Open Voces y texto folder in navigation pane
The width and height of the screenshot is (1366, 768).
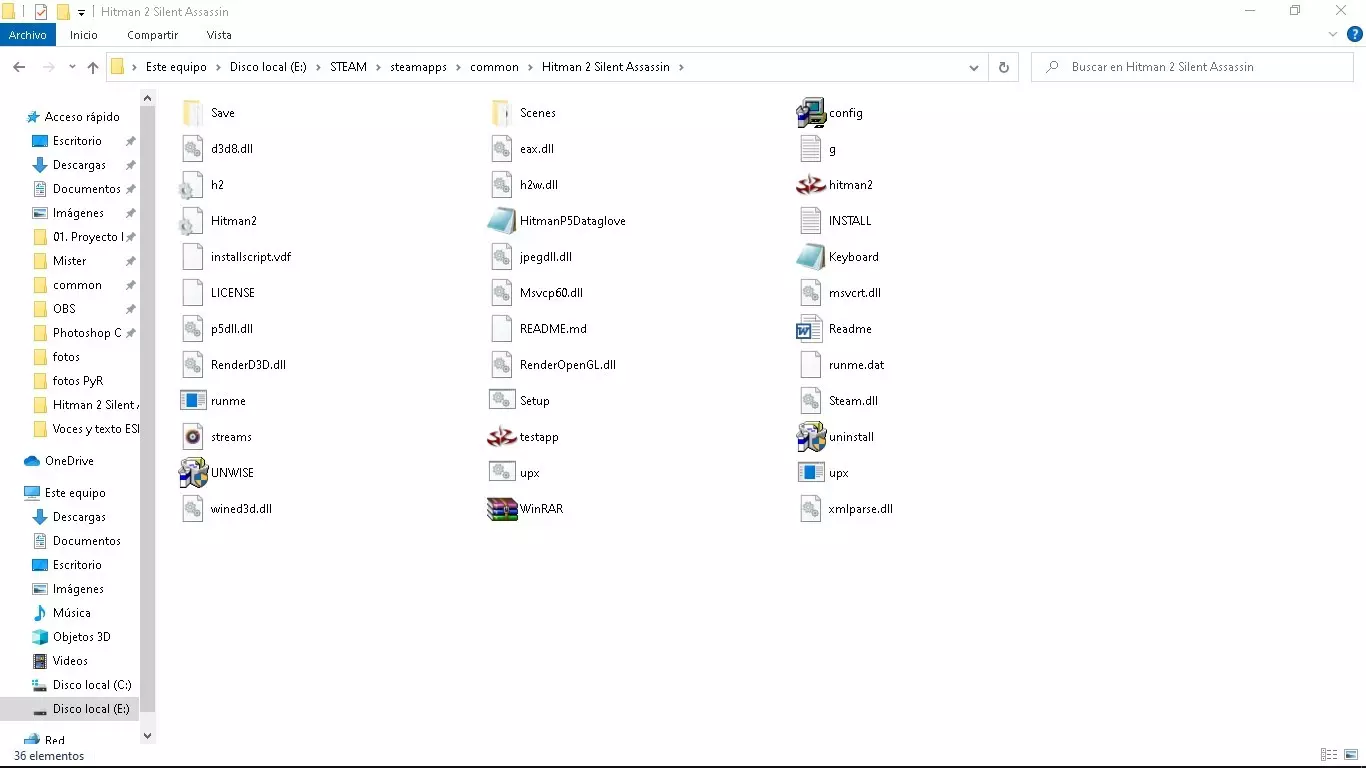[x=85, y=429]
